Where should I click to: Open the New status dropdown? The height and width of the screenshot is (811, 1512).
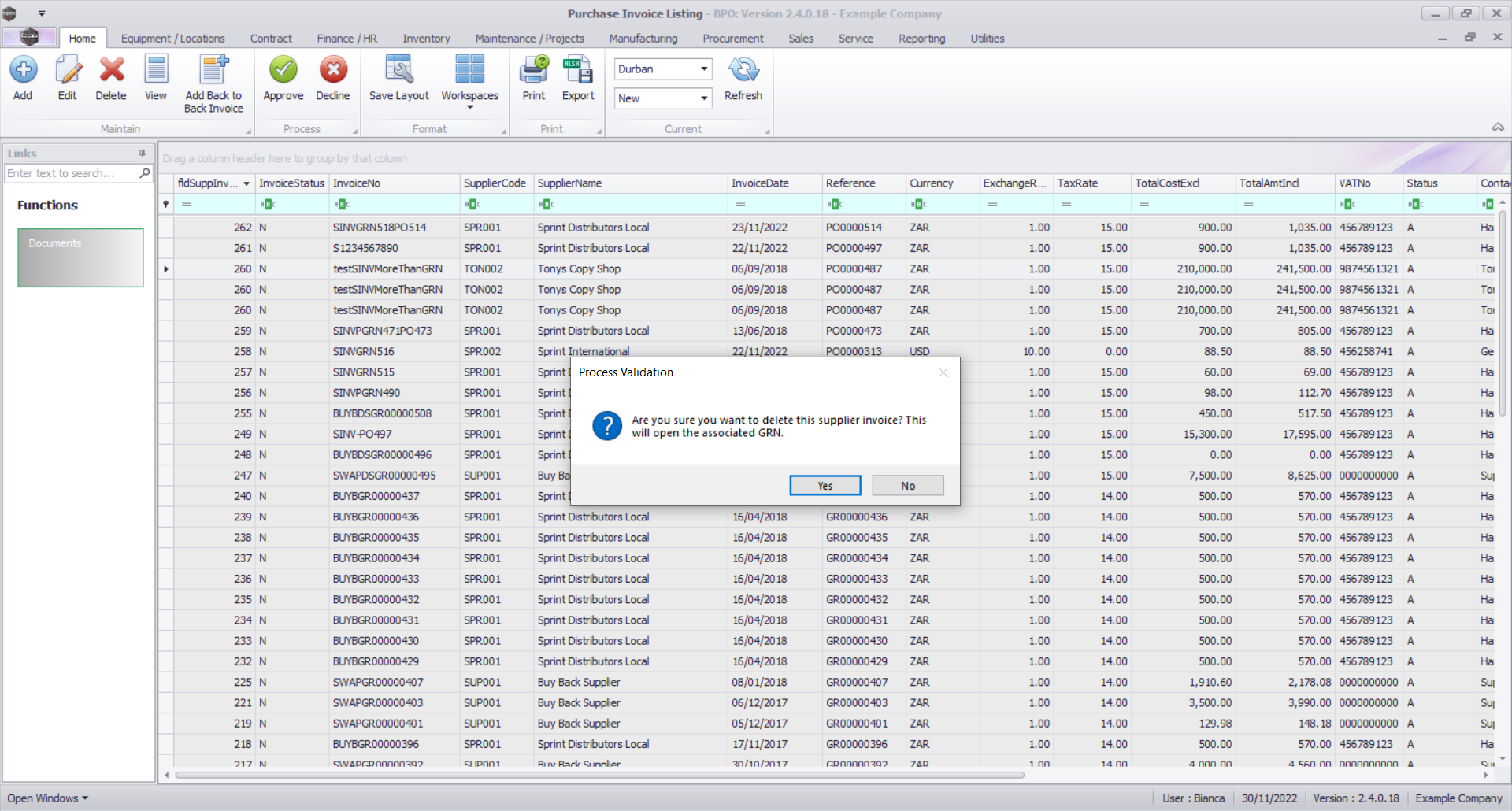pos(703,98)
